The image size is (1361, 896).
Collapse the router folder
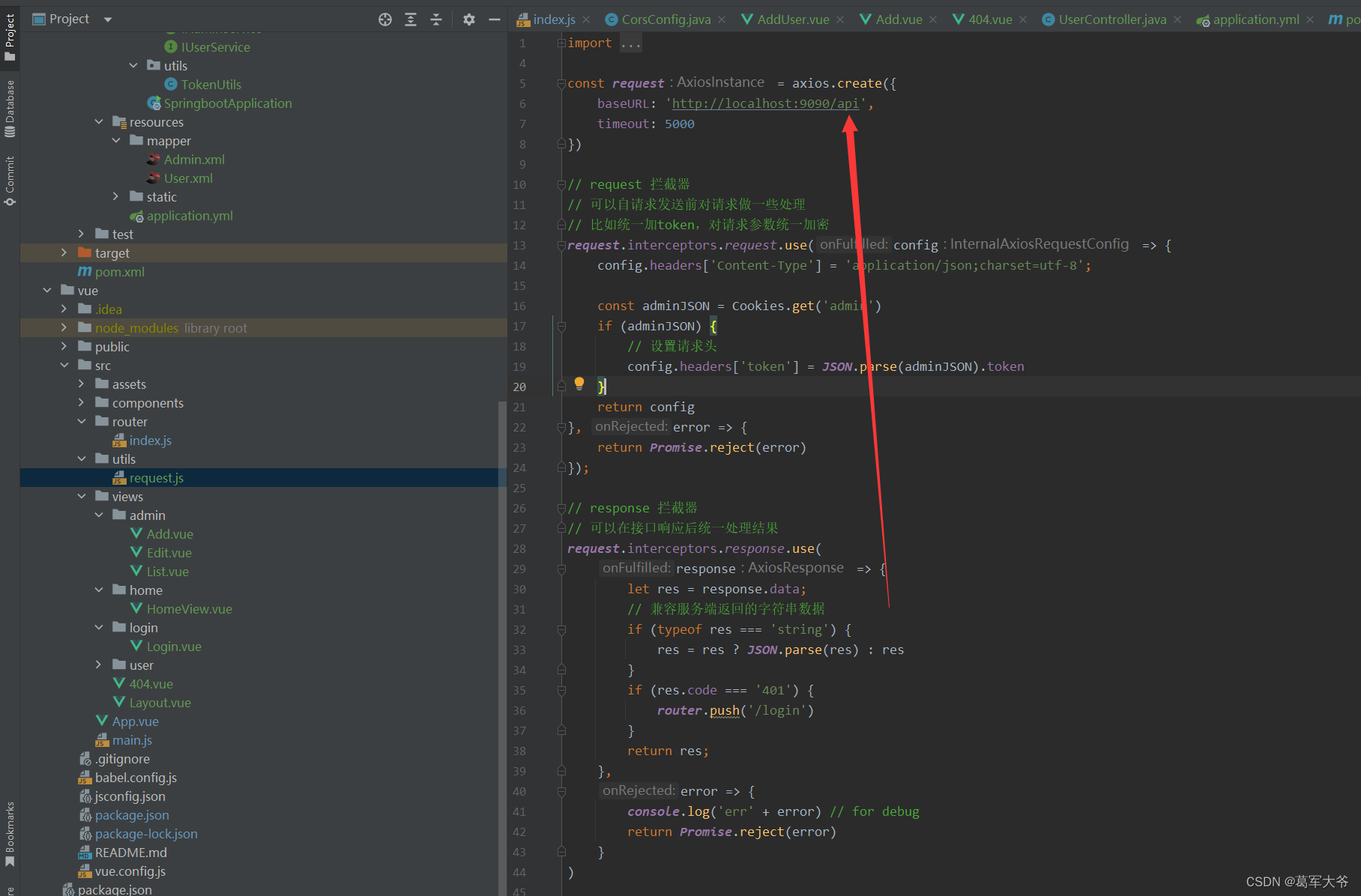(82, 421)
